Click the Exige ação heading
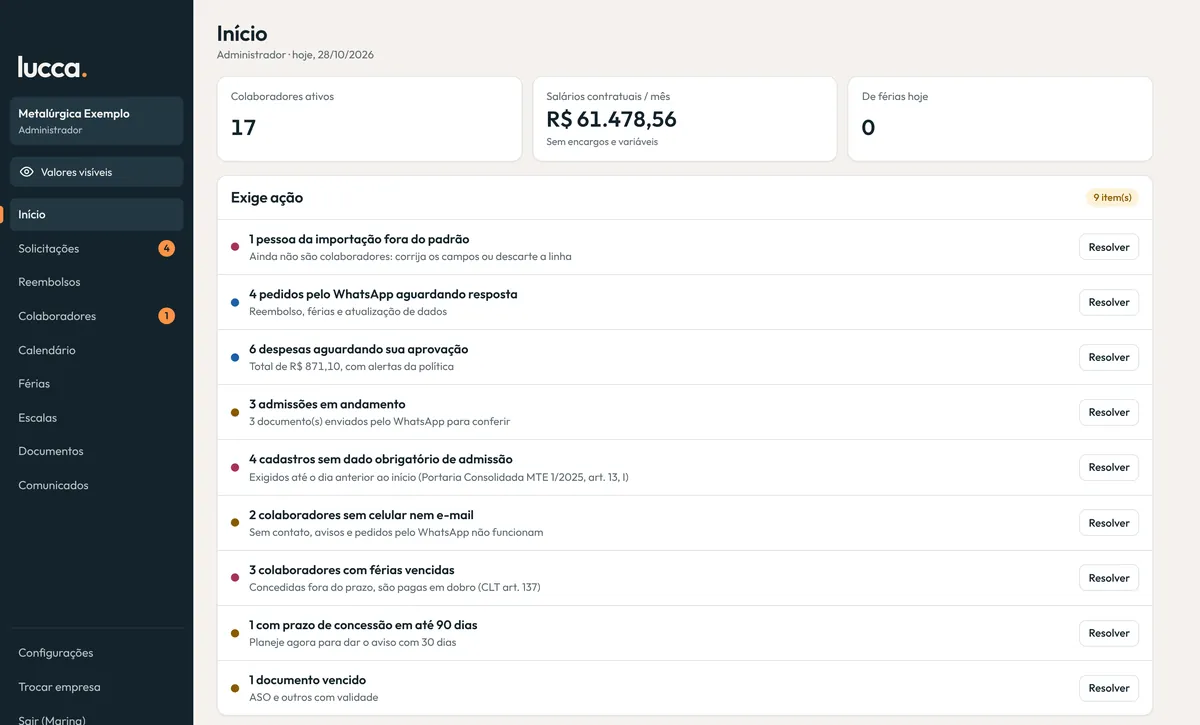Viewport: 1200px width, 725px height. 267,198
